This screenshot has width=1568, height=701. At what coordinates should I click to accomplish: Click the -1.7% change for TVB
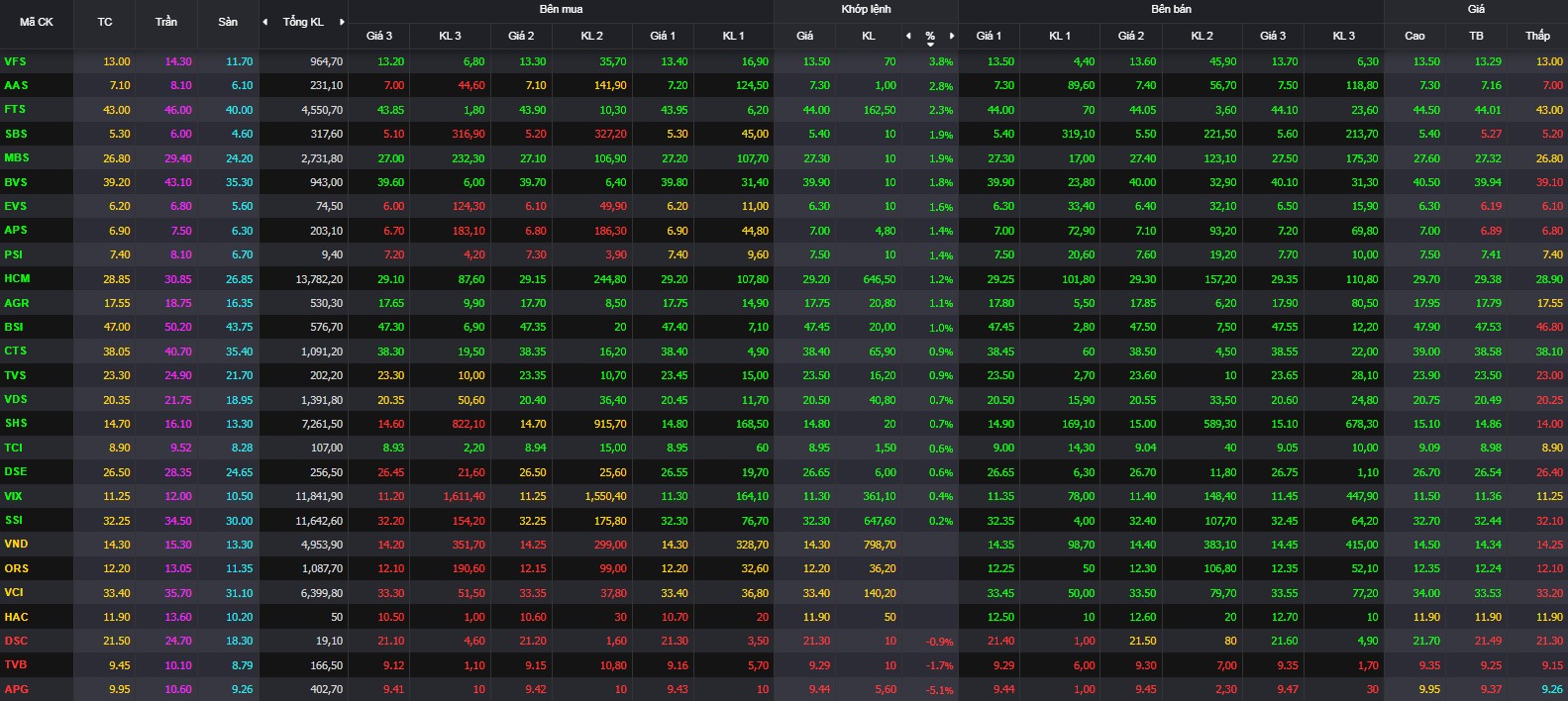coord(939,665)
